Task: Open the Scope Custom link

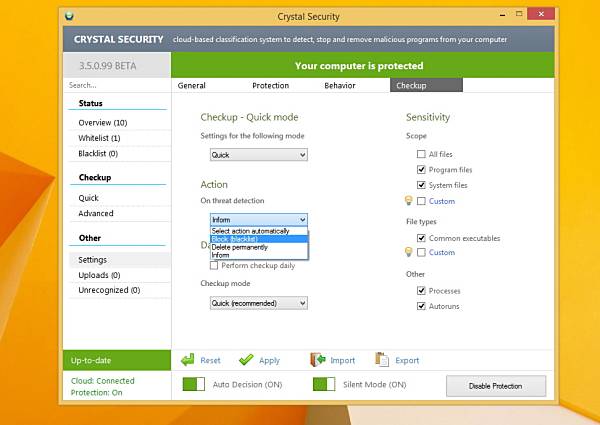Action: point(442,201)
